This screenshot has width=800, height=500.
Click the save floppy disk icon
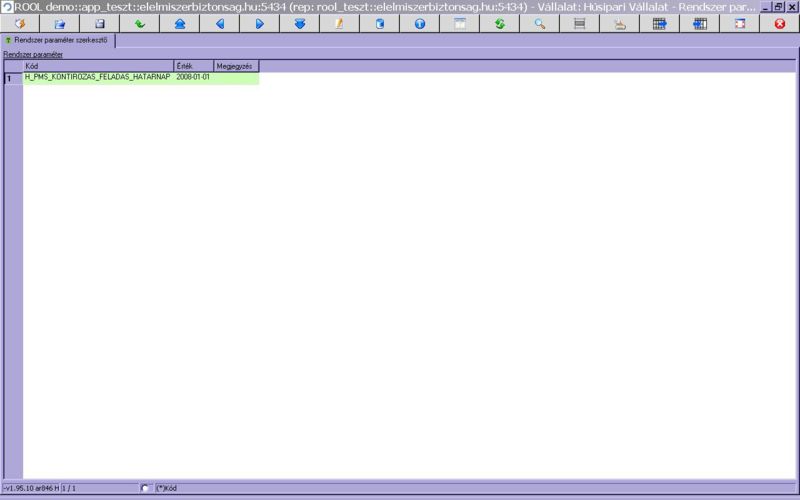[x=100, y=23]
